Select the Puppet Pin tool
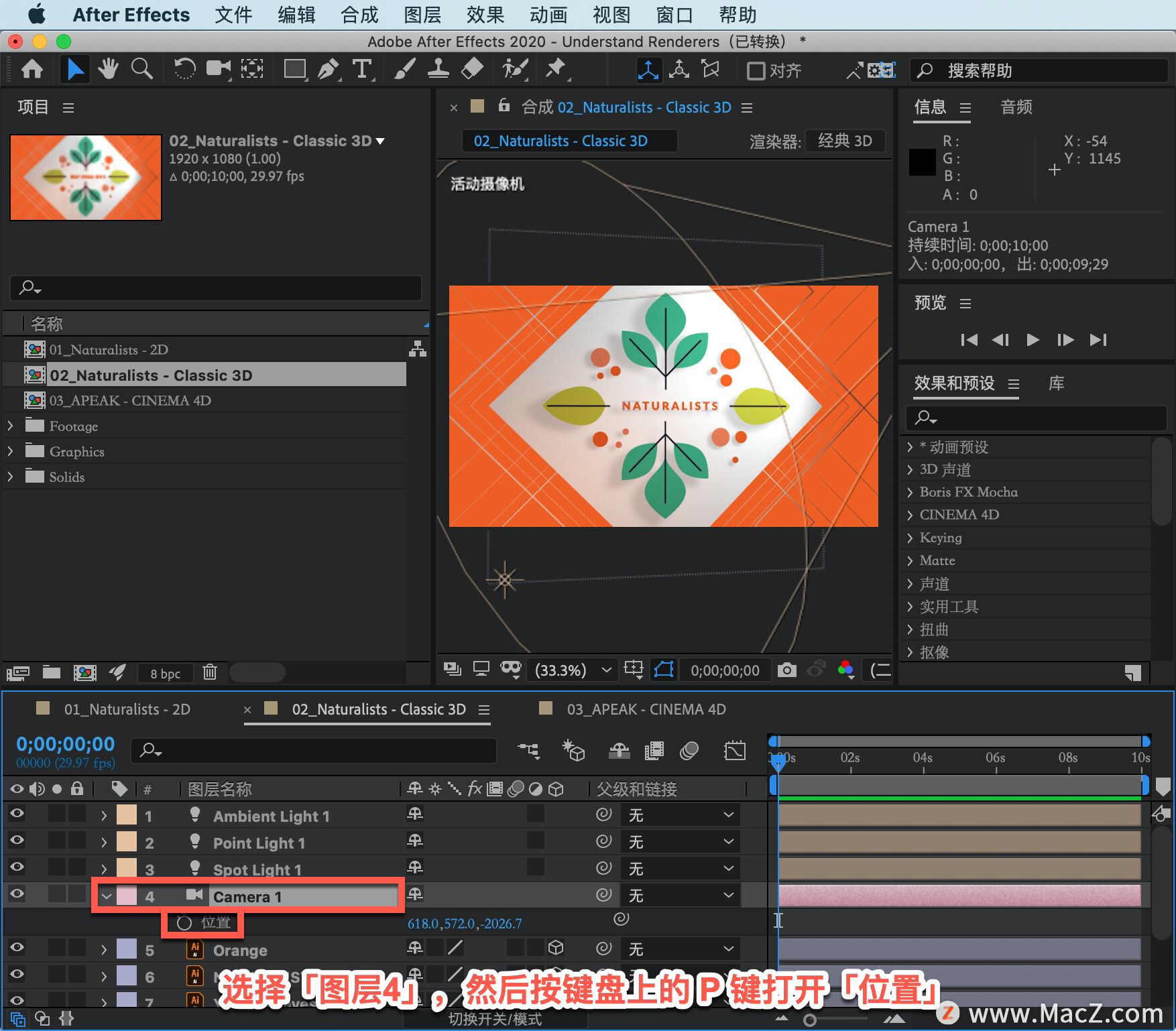Viewport: 1176px width, 1031px height. coord(556,69)
